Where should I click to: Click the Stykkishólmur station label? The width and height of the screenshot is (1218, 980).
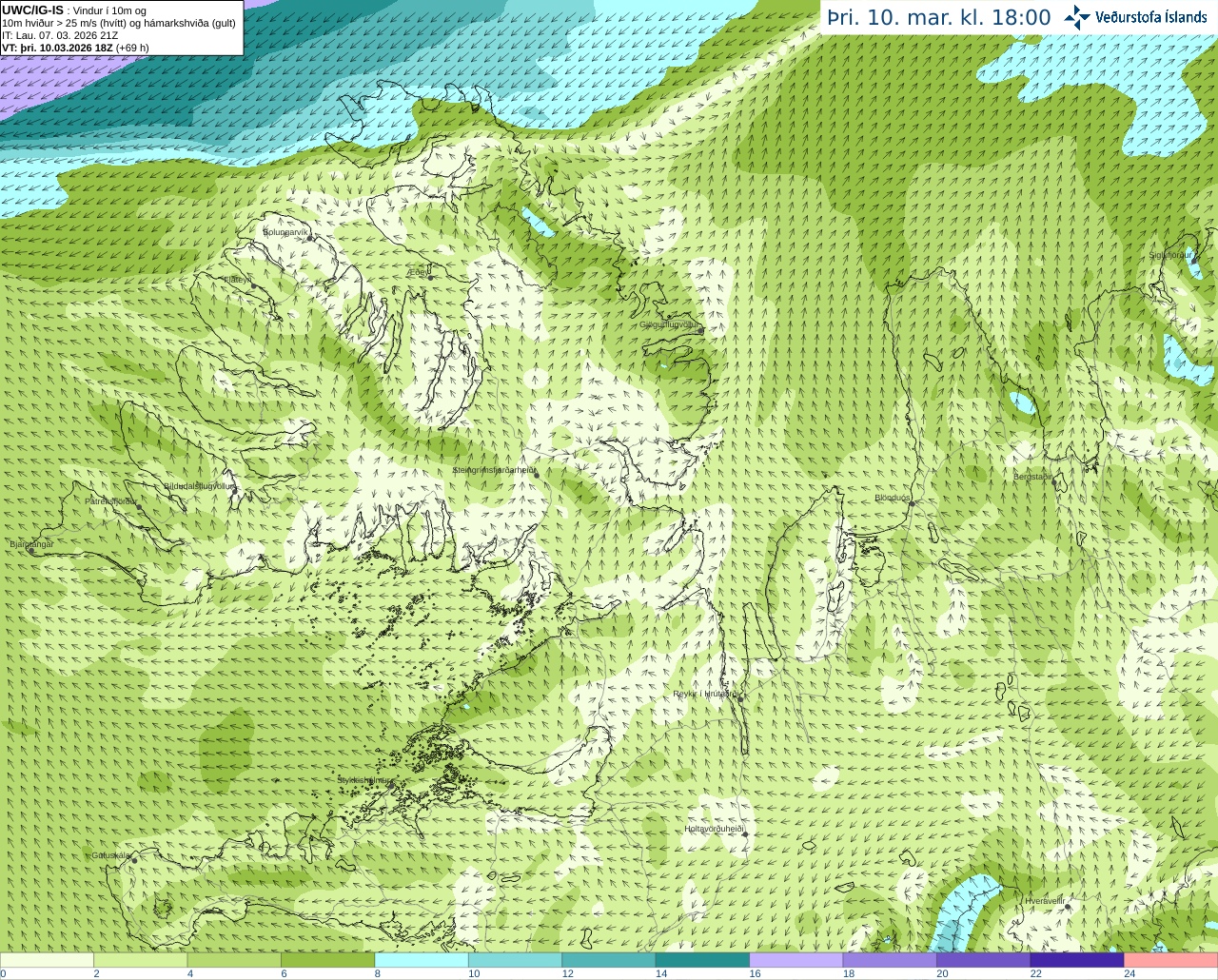tap(363, 780)
